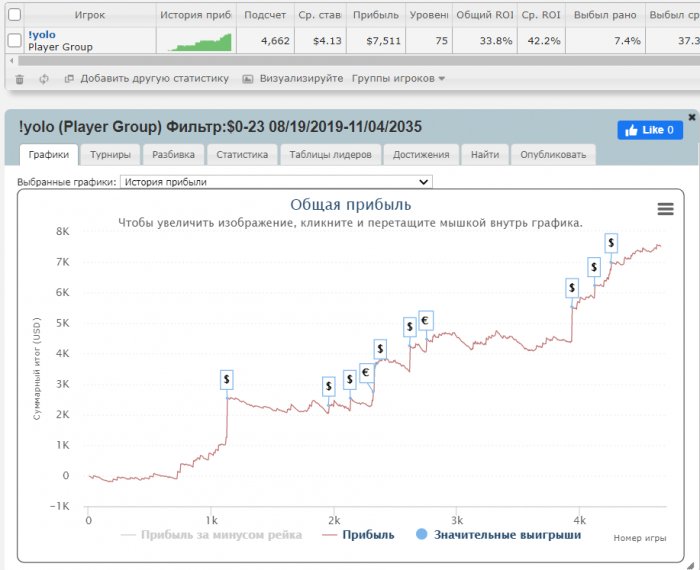The width and height of the screenshot is (700, 570).
Task: Sort by the Подсчет column header
Action: pyautogui.click(x=265, y=15)
